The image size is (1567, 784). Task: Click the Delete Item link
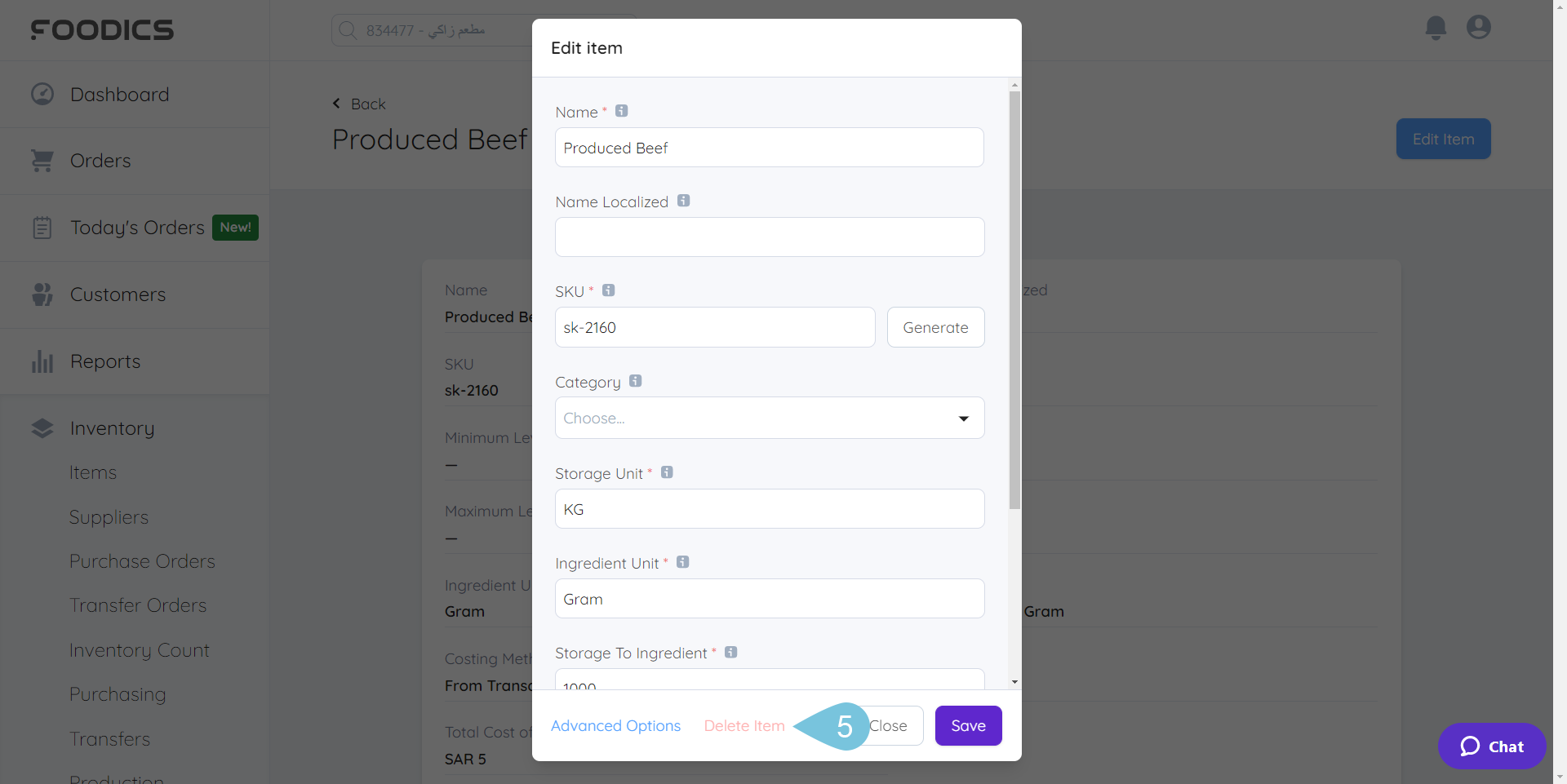click(744, 725)
